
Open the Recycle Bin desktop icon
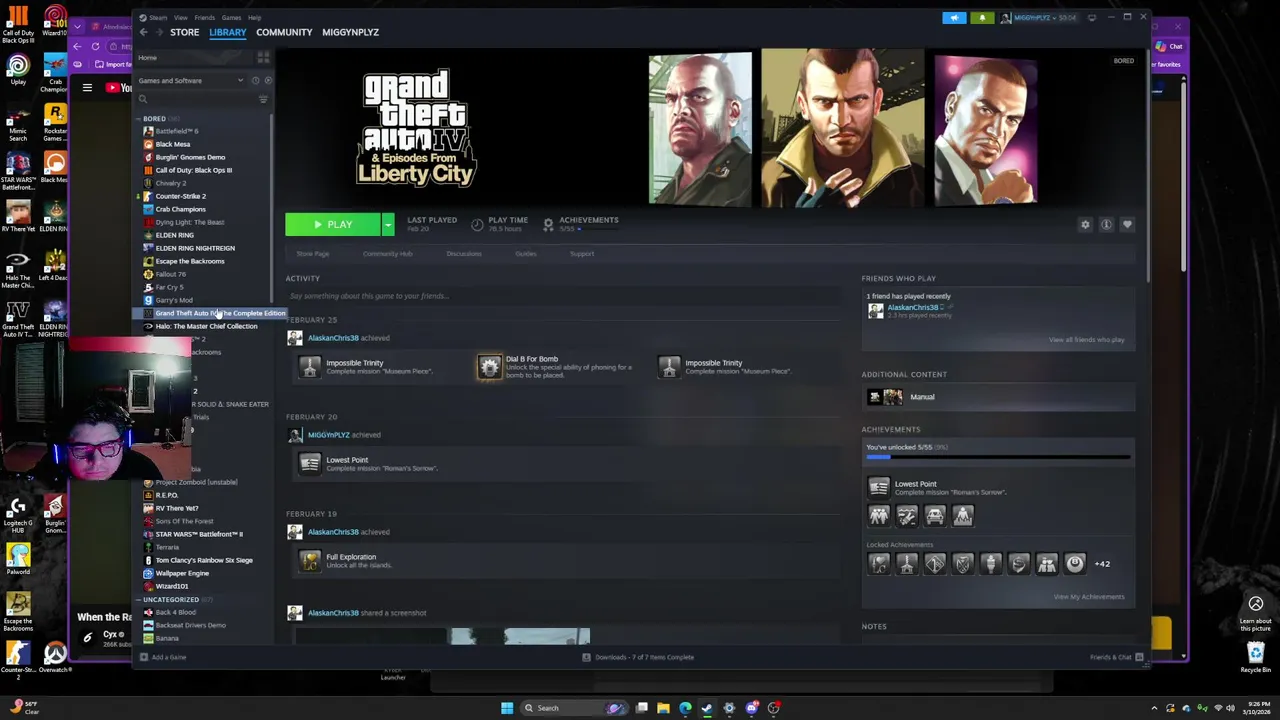(1255, 656)
